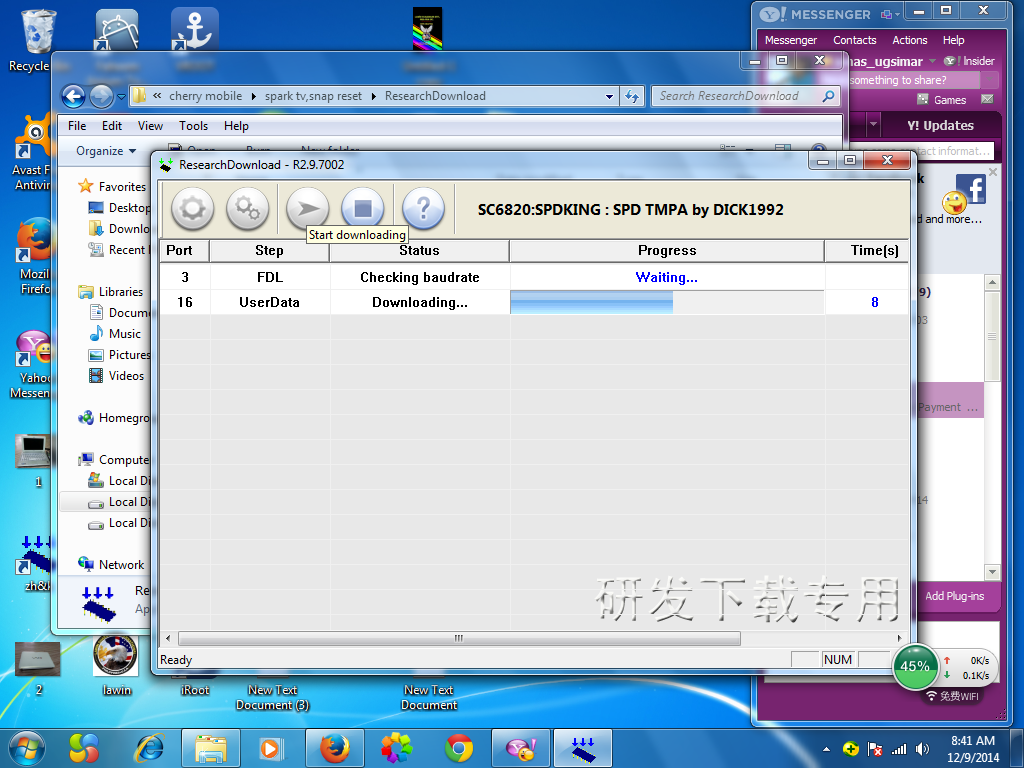Click the Firefox icon in the taskbar
This screenshot has height=768, width=1024.
(x=334, y=747)
